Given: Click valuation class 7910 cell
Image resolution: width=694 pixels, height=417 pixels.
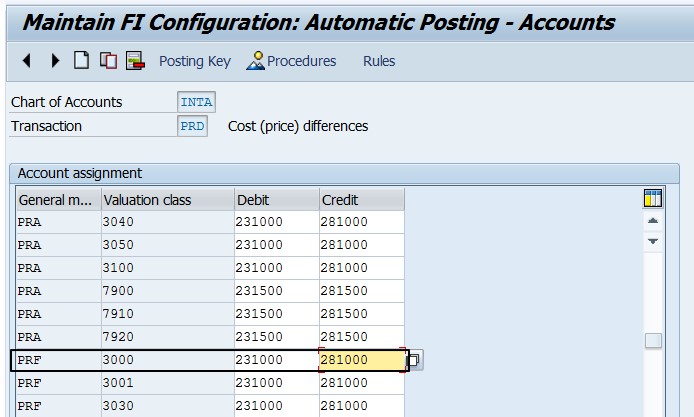Looking at the screenshot, I should 168,314.
